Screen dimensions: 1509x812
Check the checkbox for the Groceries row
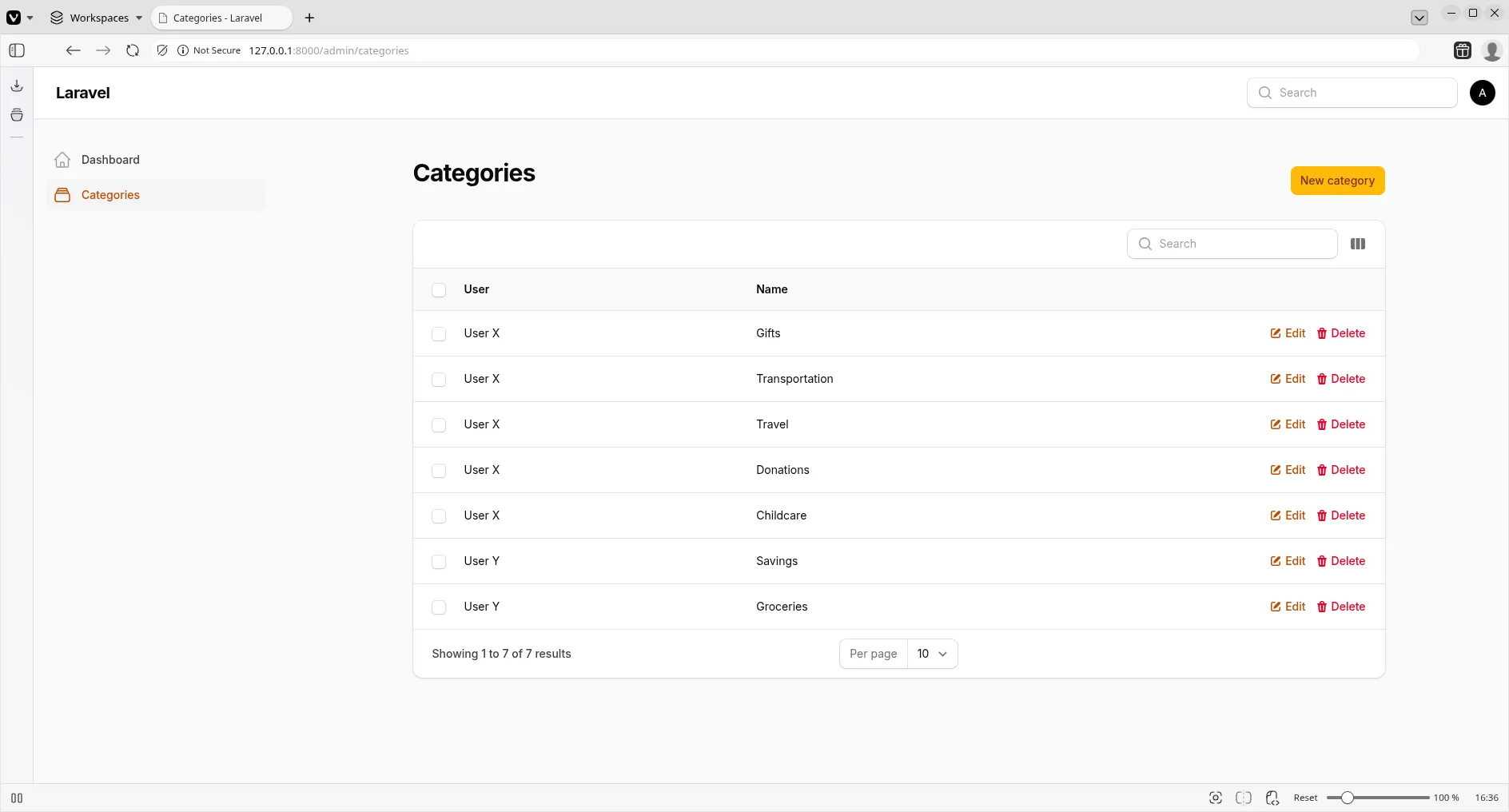(x=439, y=607)
